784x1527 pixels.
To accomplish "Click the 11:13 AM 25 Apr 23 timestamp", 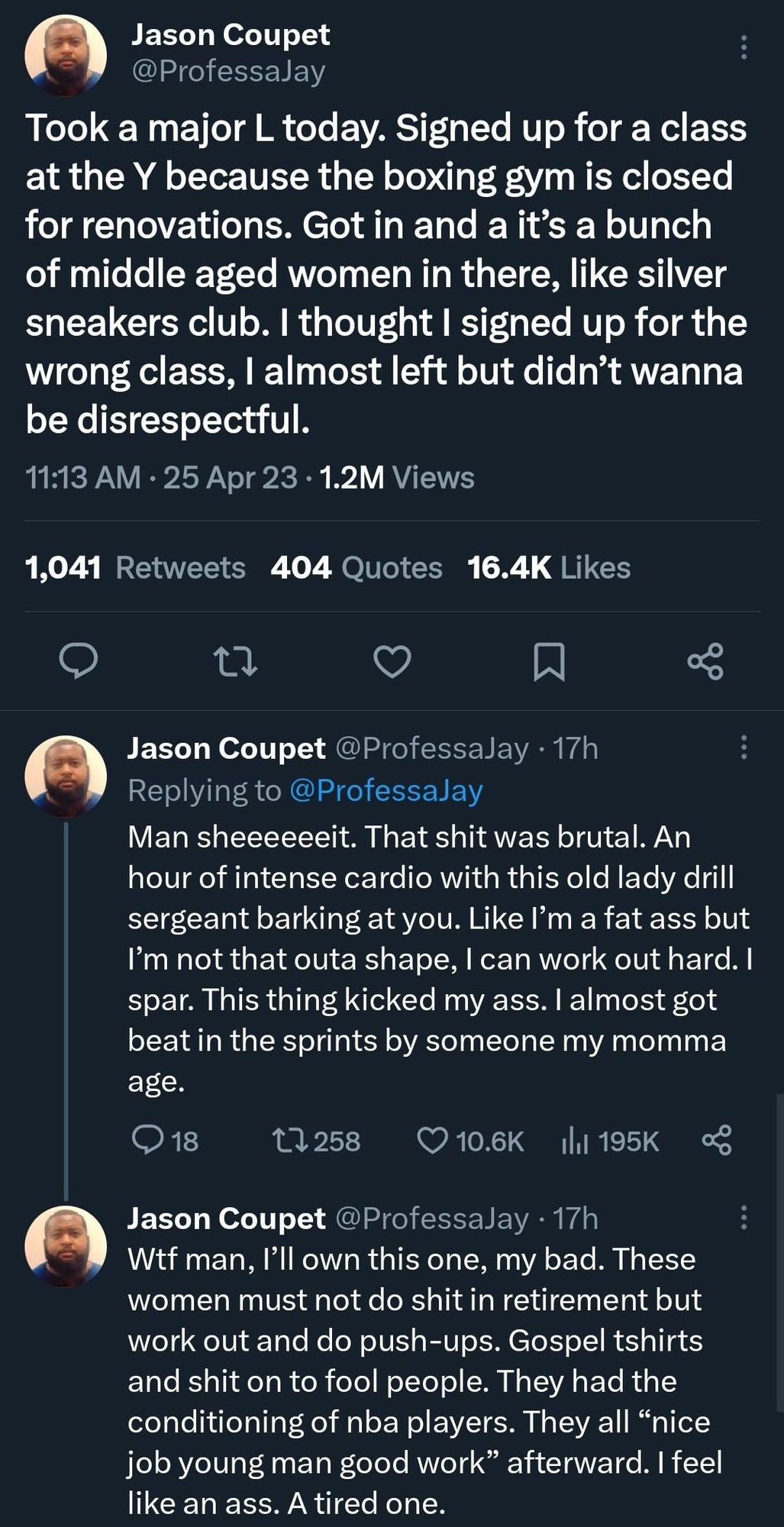I will click(161, 477).
